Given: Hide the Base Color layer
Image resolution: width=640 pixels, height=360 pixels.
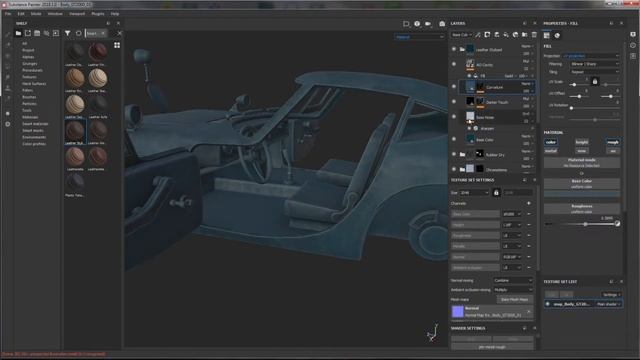Looking at the screenshot, I should [454, 139].
